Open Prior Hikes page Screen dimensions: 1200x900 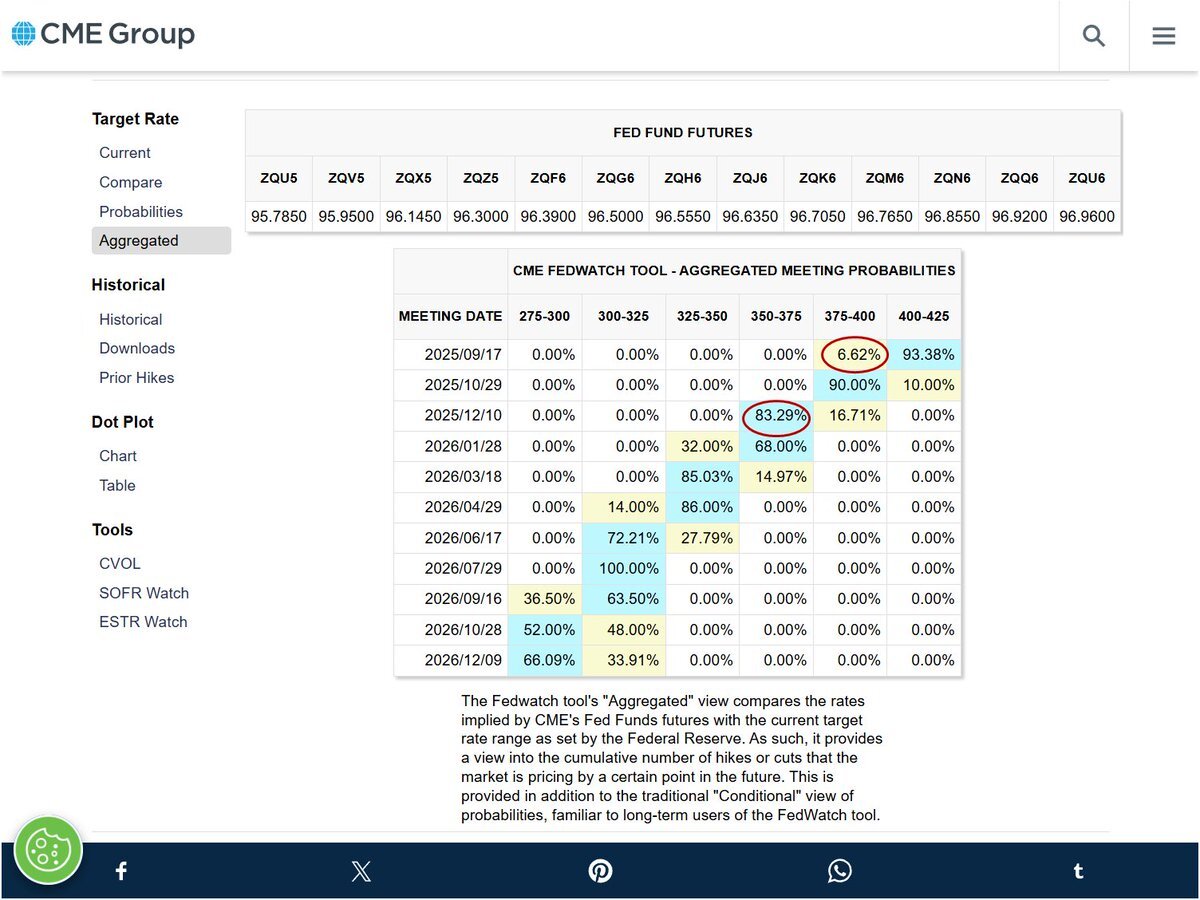tap(137, 378)
